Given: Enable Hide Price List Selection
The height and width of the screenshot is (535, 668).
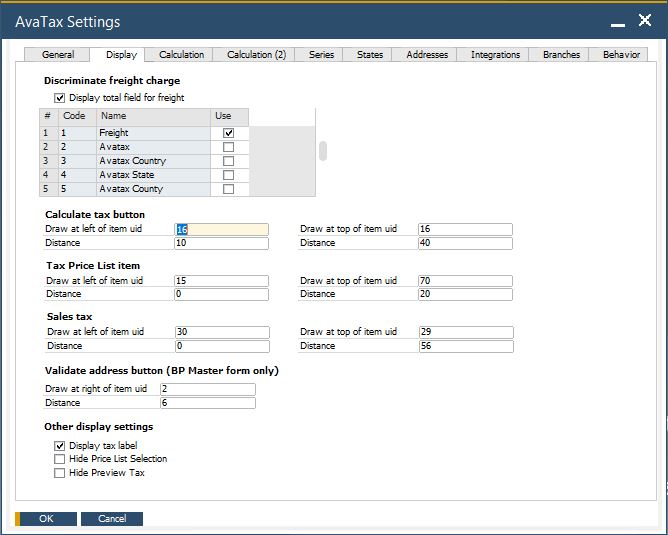Looking at the screenshot, I should pyautogui.click(x=59, y=459).
